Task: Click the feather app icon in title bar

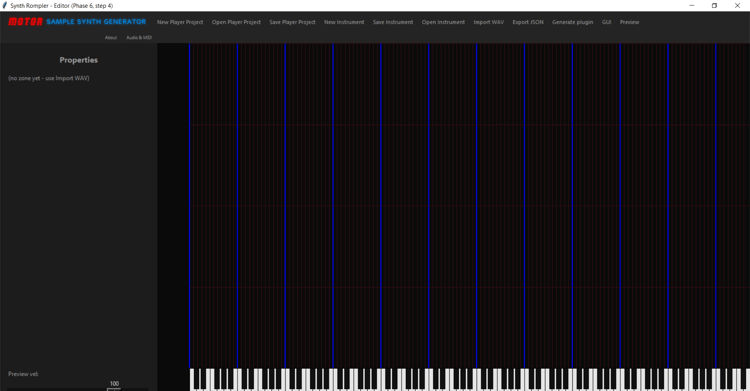Action: coord(5,6)
